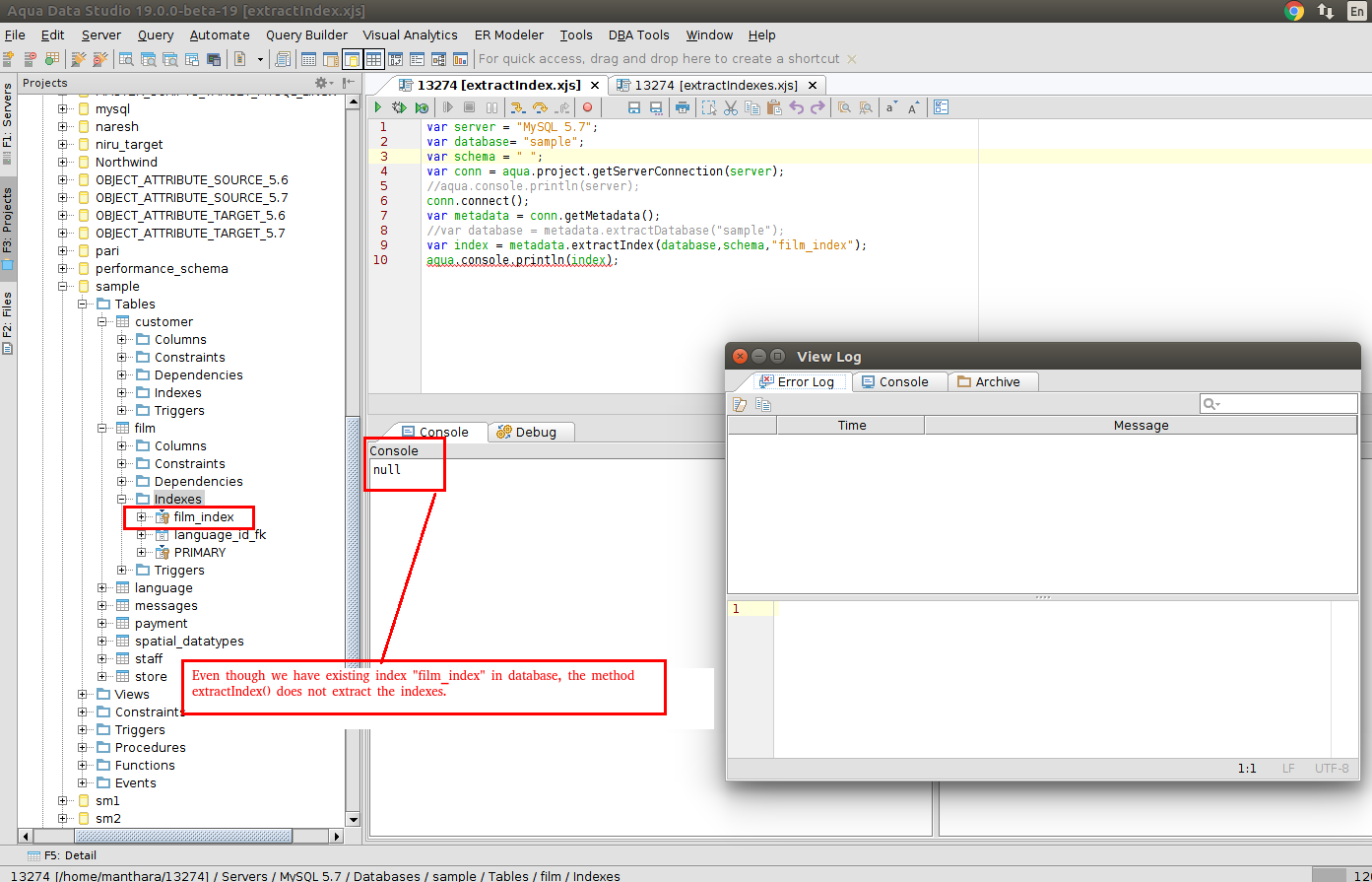Click the Debug script gear icon
Image resolution: width=1372 pixels, height=882 pixels.
pyautogui.click(x=399, y=107)
